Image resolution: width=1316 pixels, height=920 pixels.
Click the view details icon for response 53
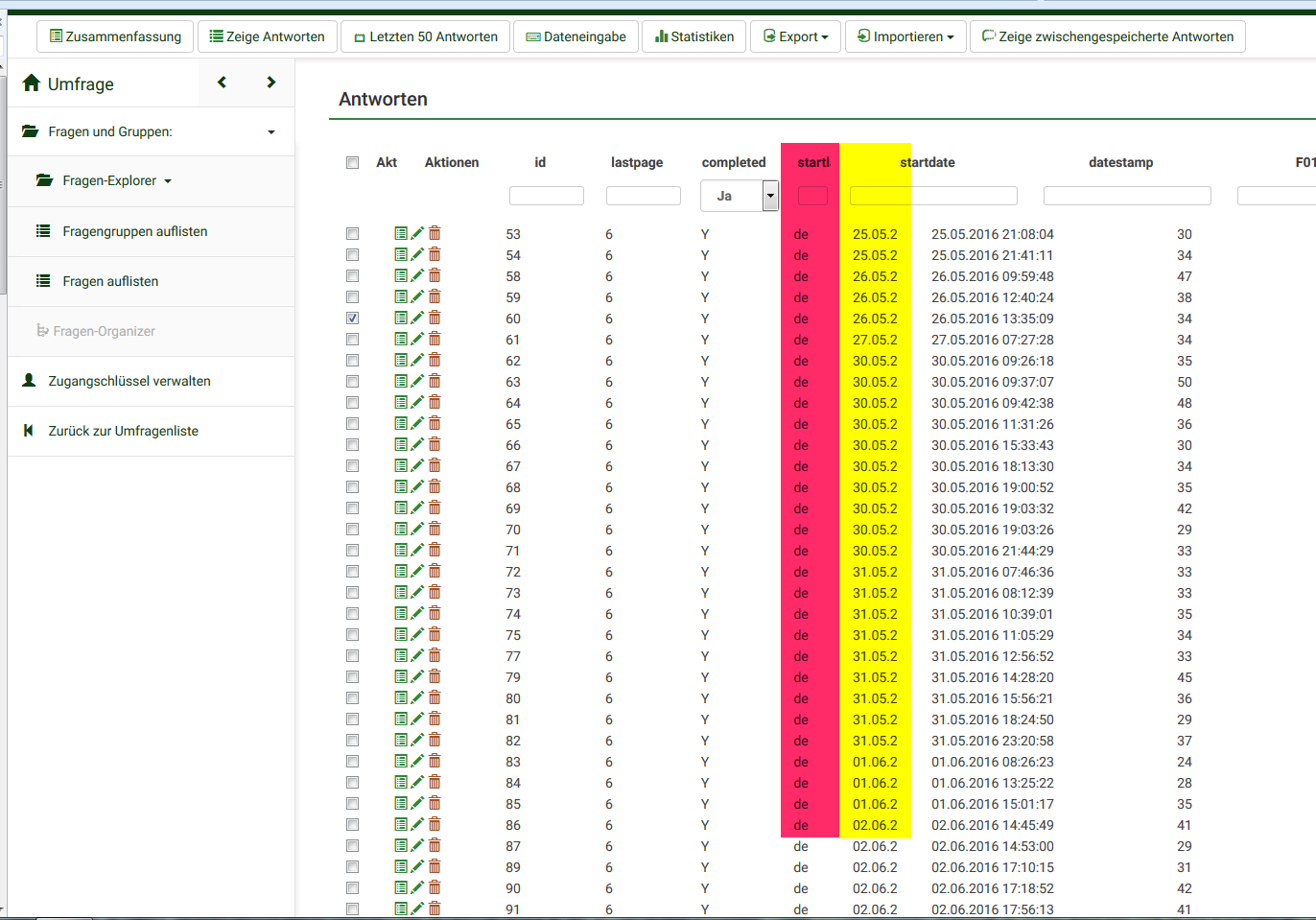pyautogui.click(x=401, y=233)
